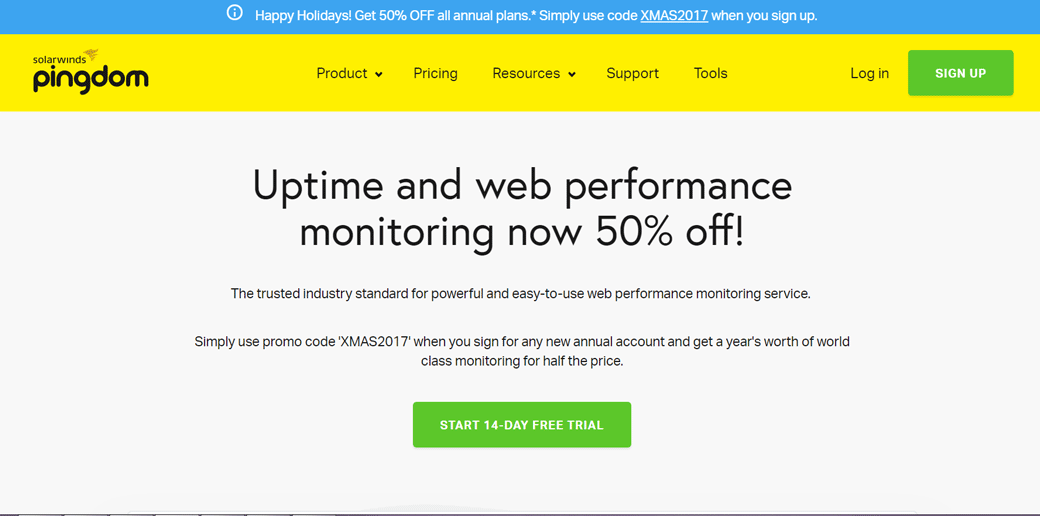
Task: Click the info icon in the holiday banner
Action: pyautogui.click(x=235, y=13)
